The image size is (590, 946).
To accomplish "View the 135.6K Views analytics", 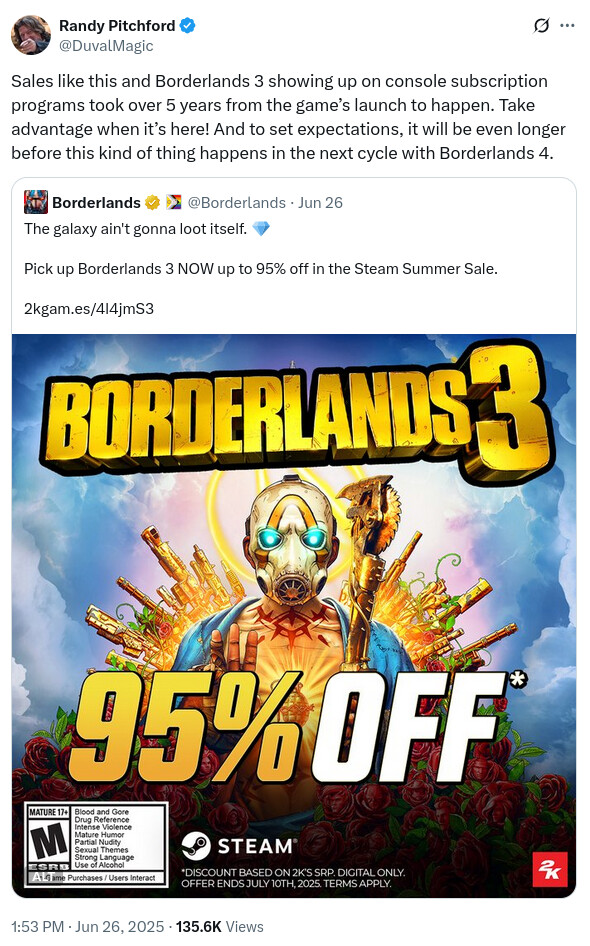I will coord(220,927).
